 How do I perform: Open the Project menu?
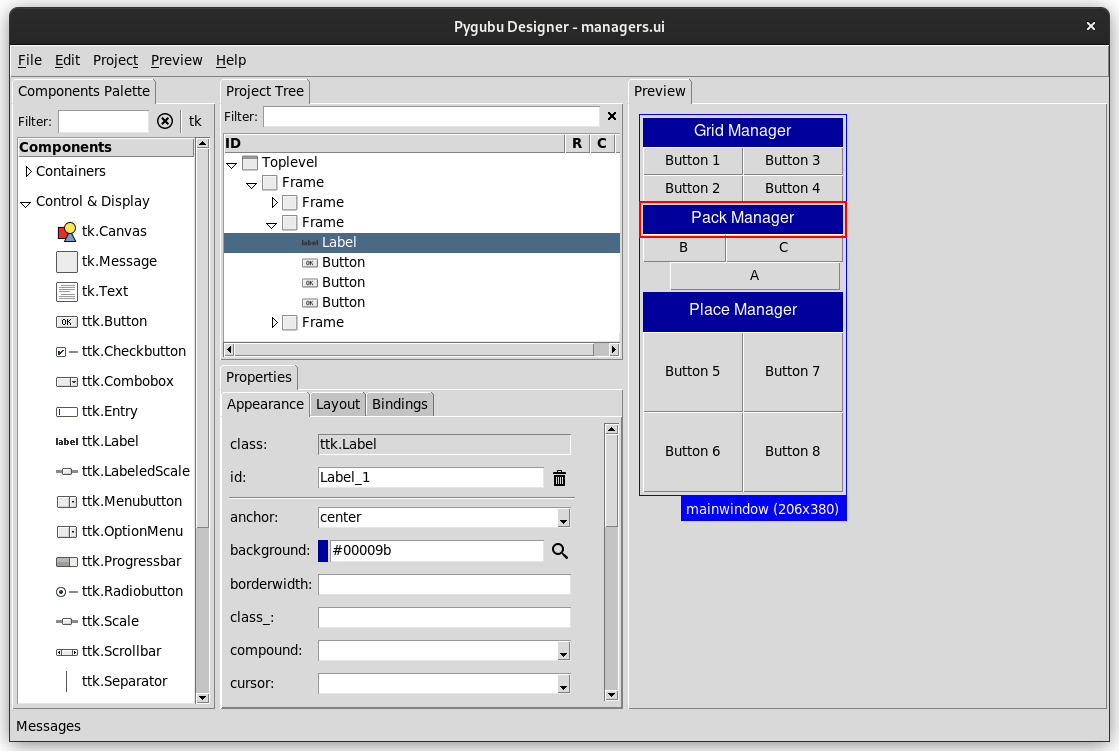coord(115,60)
